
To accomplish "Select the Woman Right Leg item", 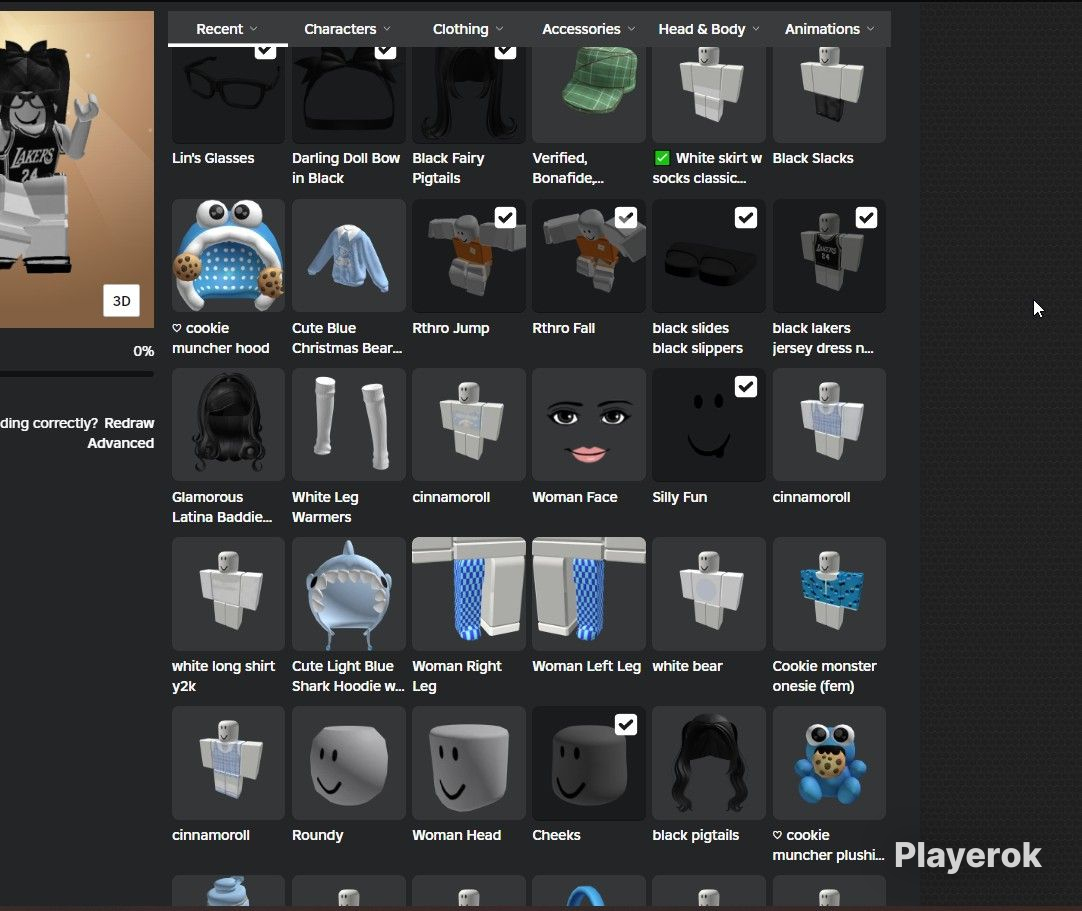I will (469, 594).
